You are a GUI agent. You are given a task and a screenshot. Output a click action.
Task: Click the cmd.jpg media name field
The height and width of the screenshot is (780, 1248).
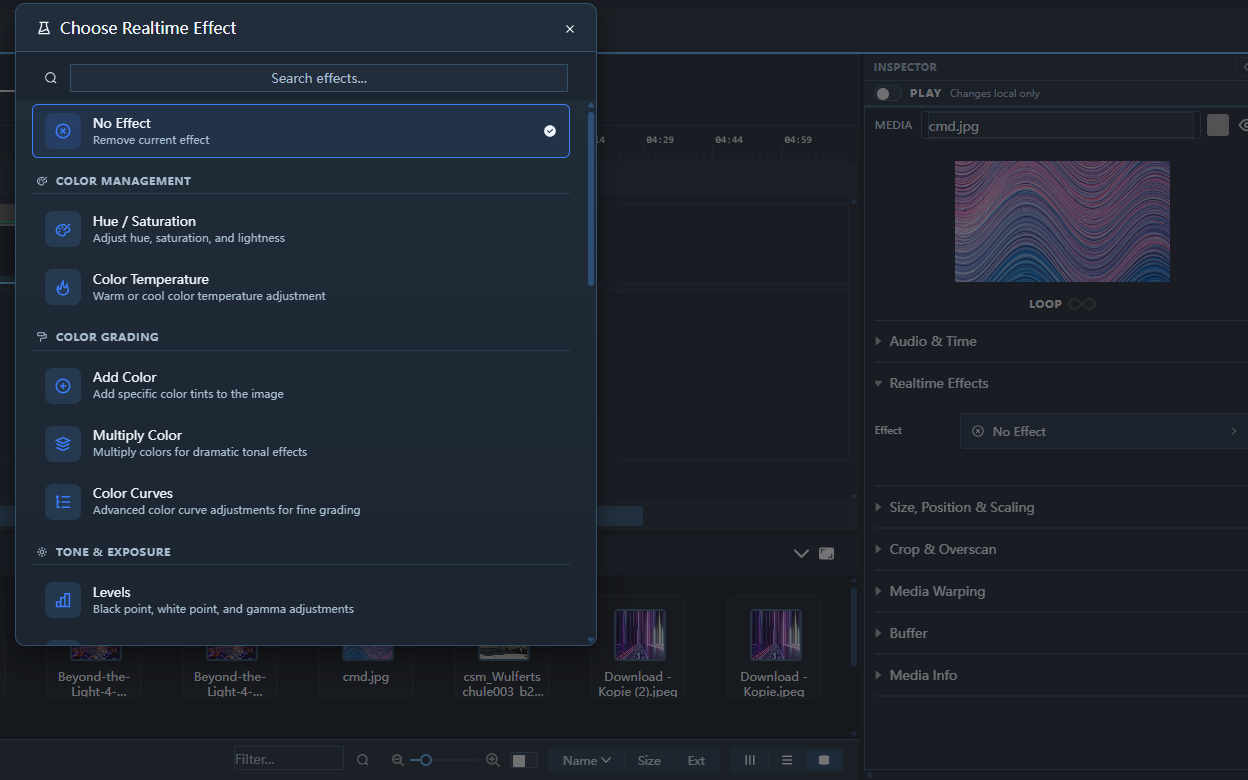coord(1061,126)
